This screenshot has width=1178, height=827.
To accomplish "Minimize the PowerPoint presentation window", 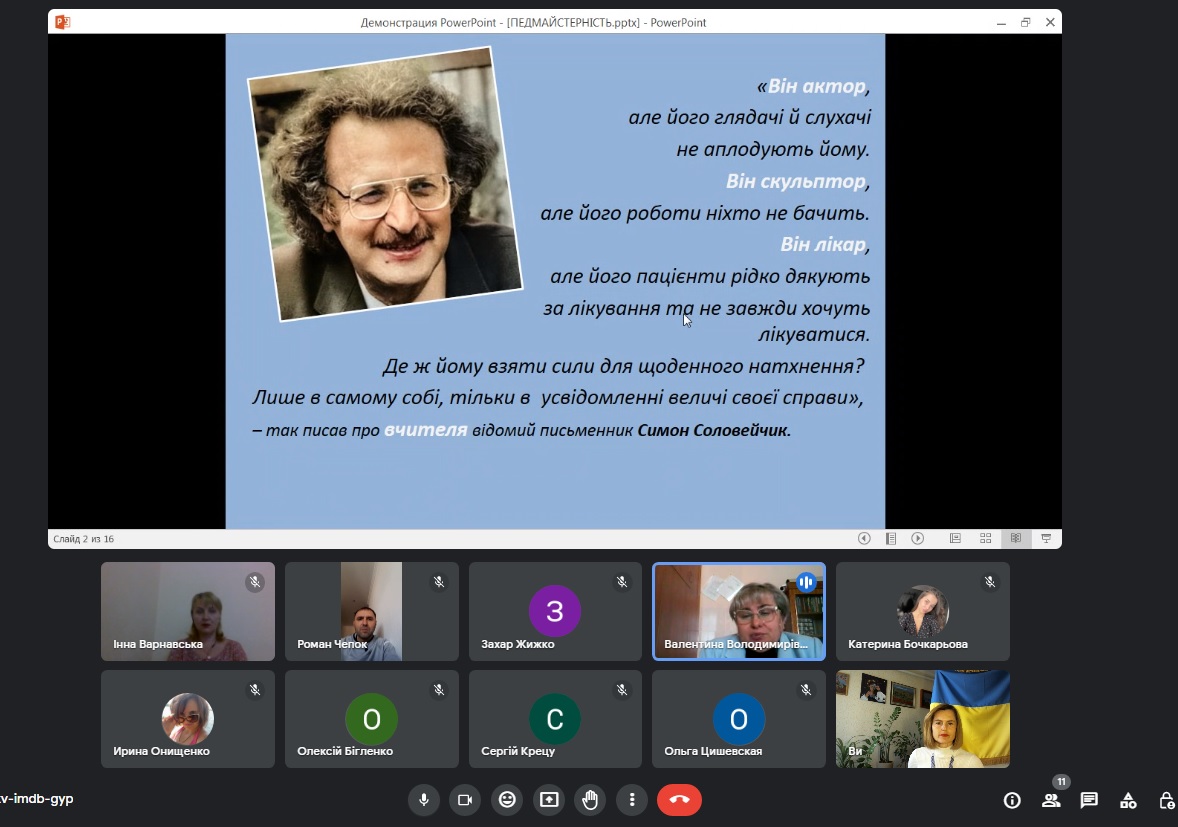I will click(x=1001, y=23).
